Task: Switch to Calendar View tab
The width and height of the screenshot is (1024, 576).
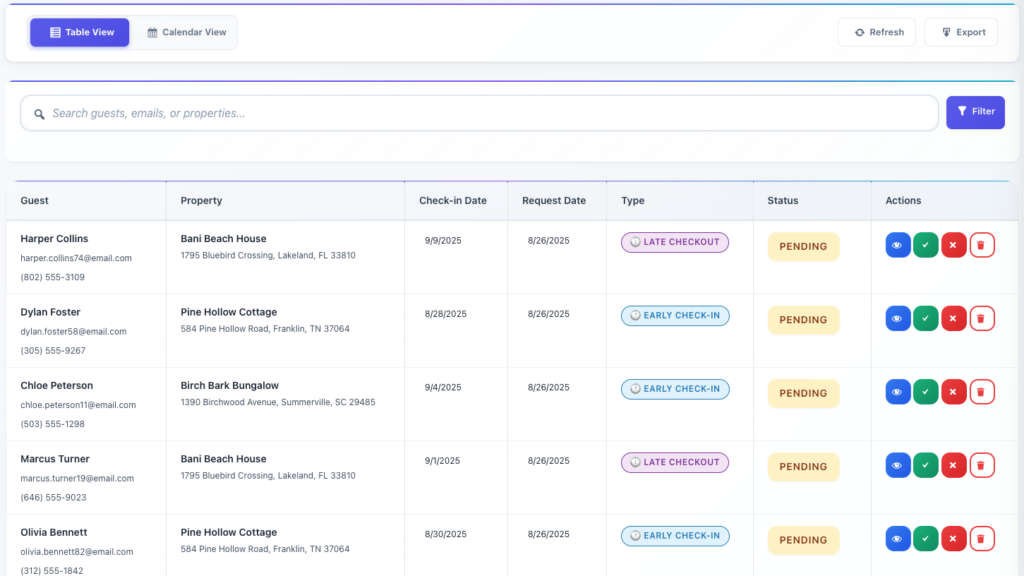Action: click(187, 32)
